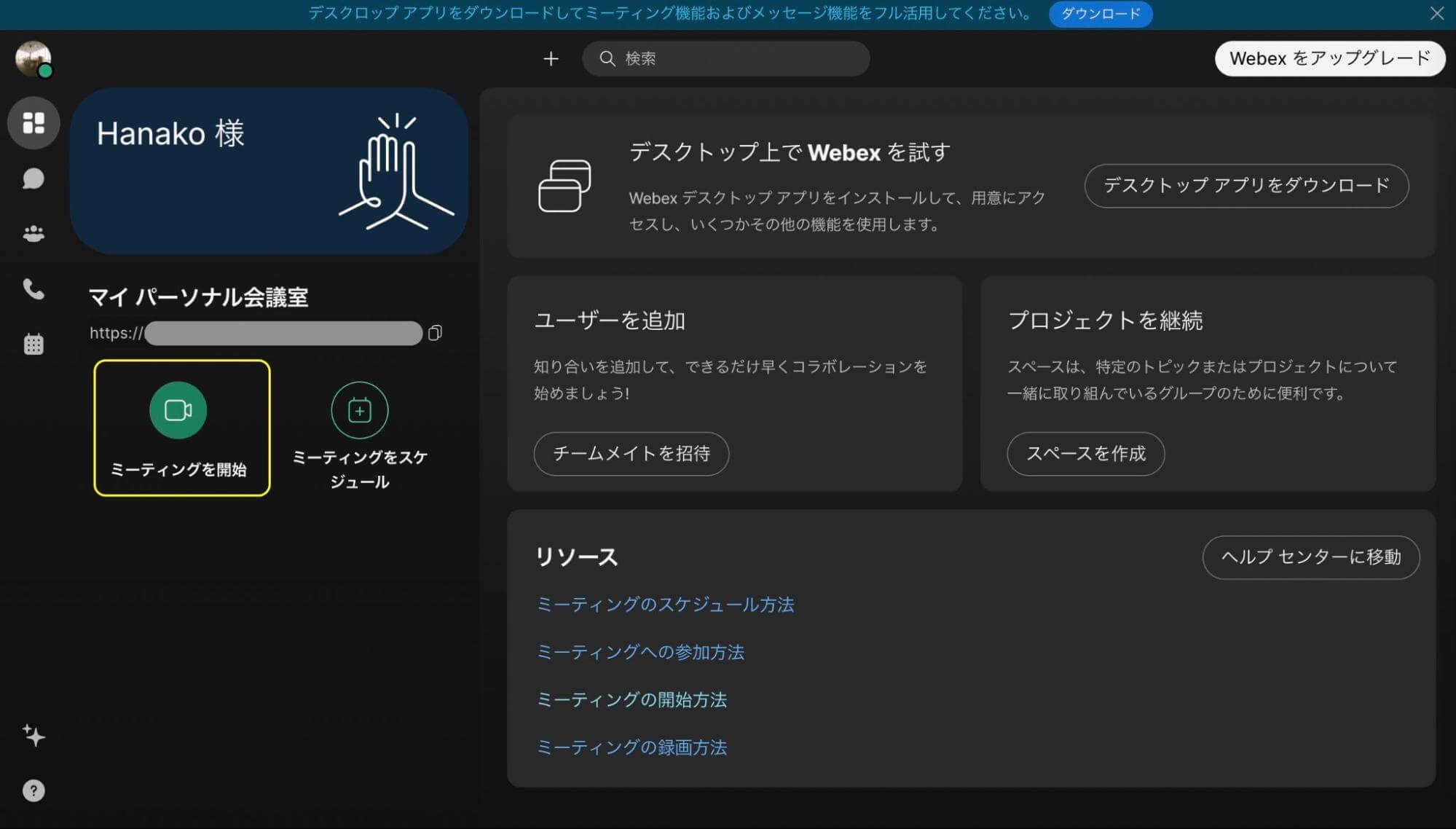Click スペースを作成 button
This screenshot has width=1456, height=829.
pyautogui.click(x=1086, y=454)
